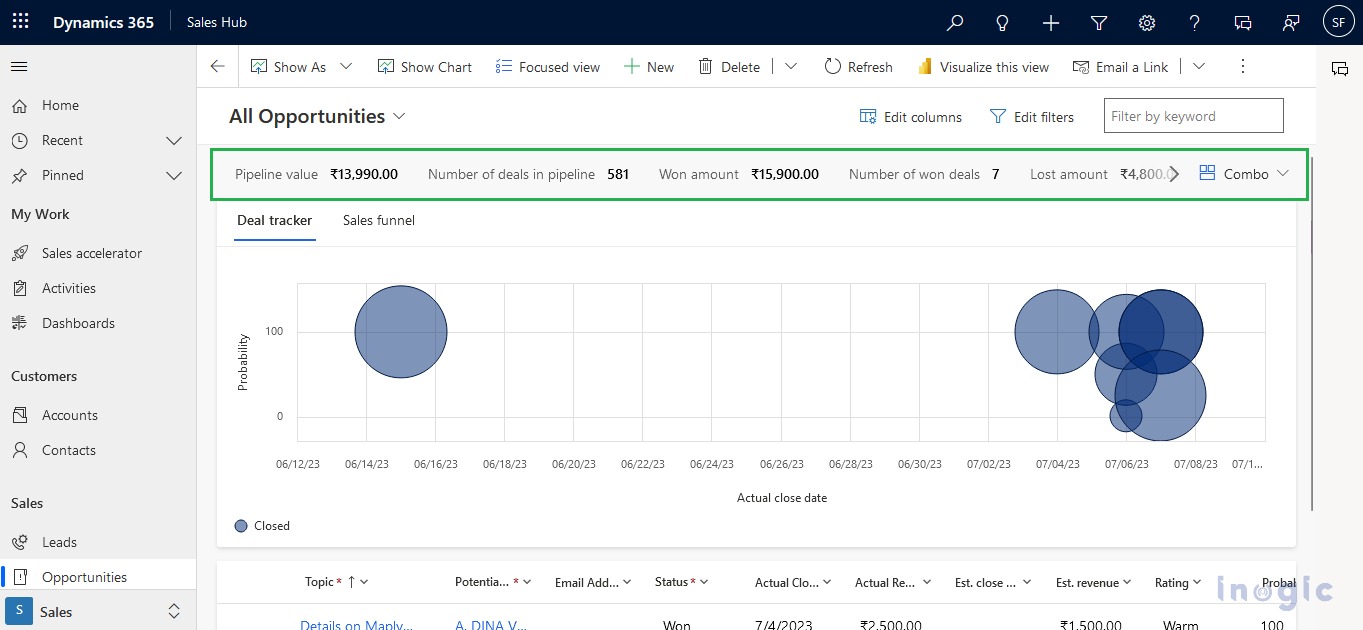Collapse the hamburger site map menu
This screenshot has height=630, width=1363.
point(19,67)
